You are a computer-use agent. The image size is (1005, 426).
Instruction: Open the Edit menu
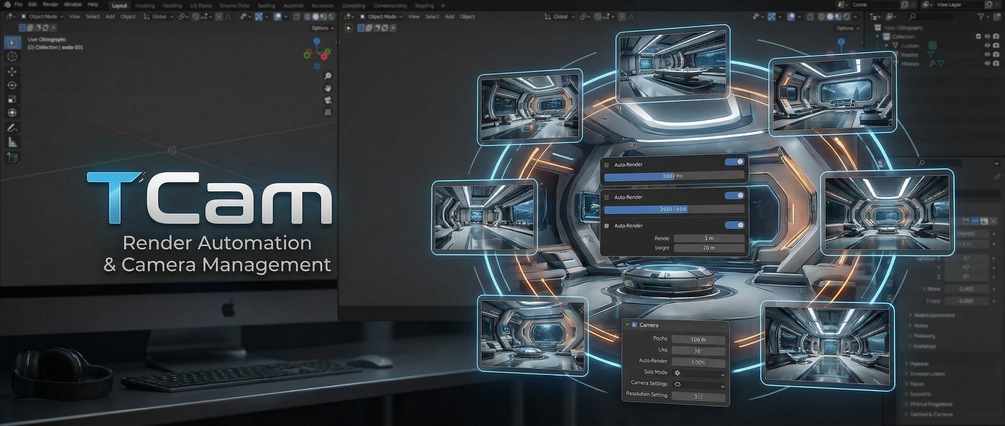click(33, 4)
